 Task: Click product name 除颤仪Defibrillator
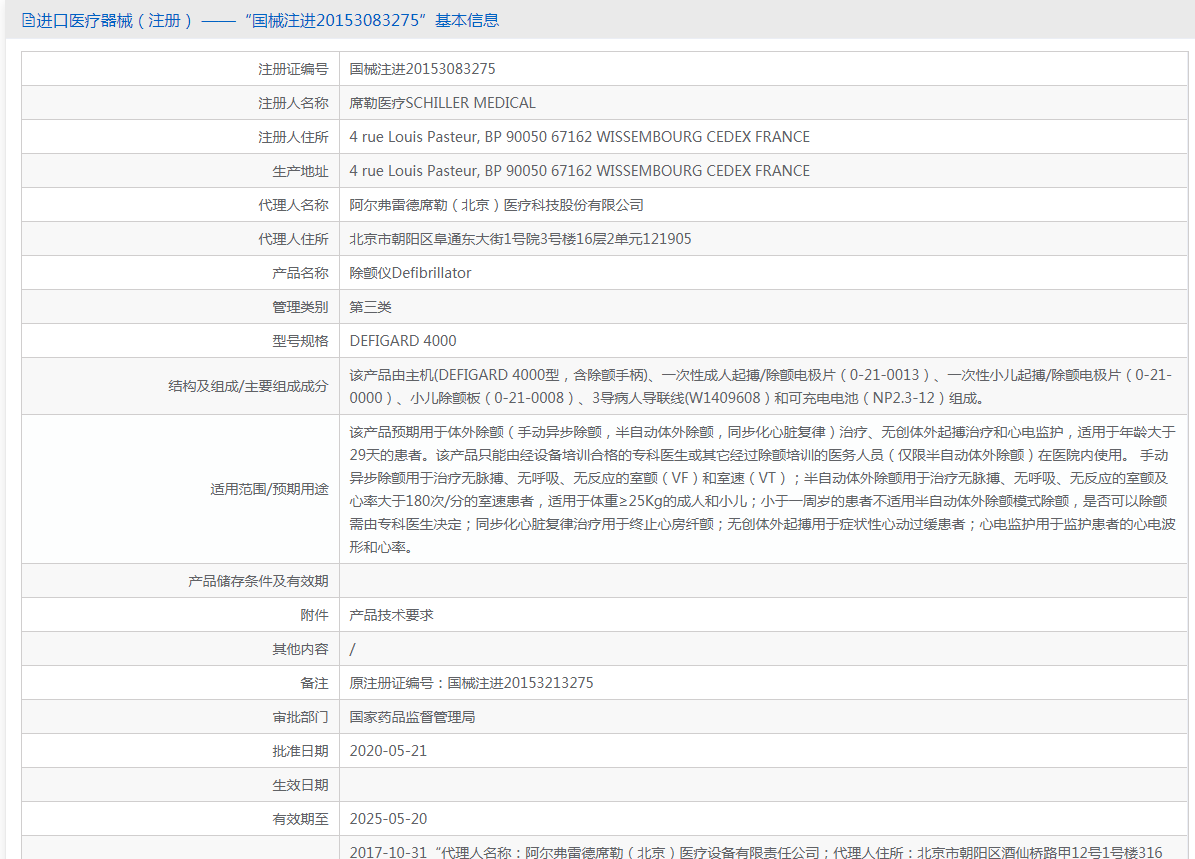click(410, 273)
